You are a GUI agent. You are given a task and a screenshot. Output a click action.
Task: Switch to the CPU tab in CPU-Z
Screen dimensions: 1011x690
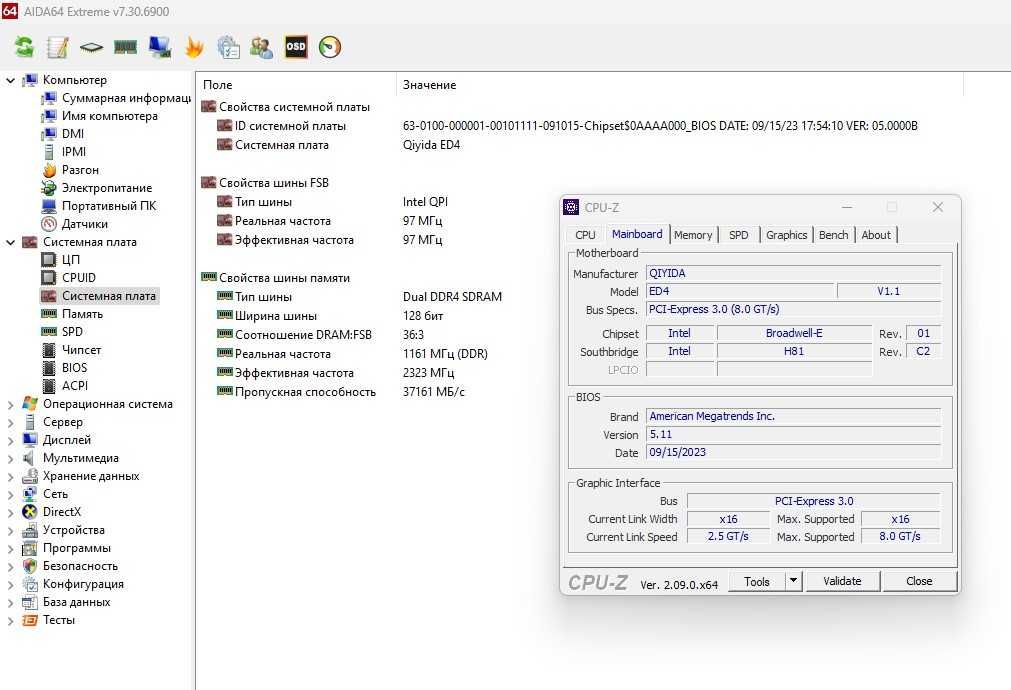[x=585, y=235]
